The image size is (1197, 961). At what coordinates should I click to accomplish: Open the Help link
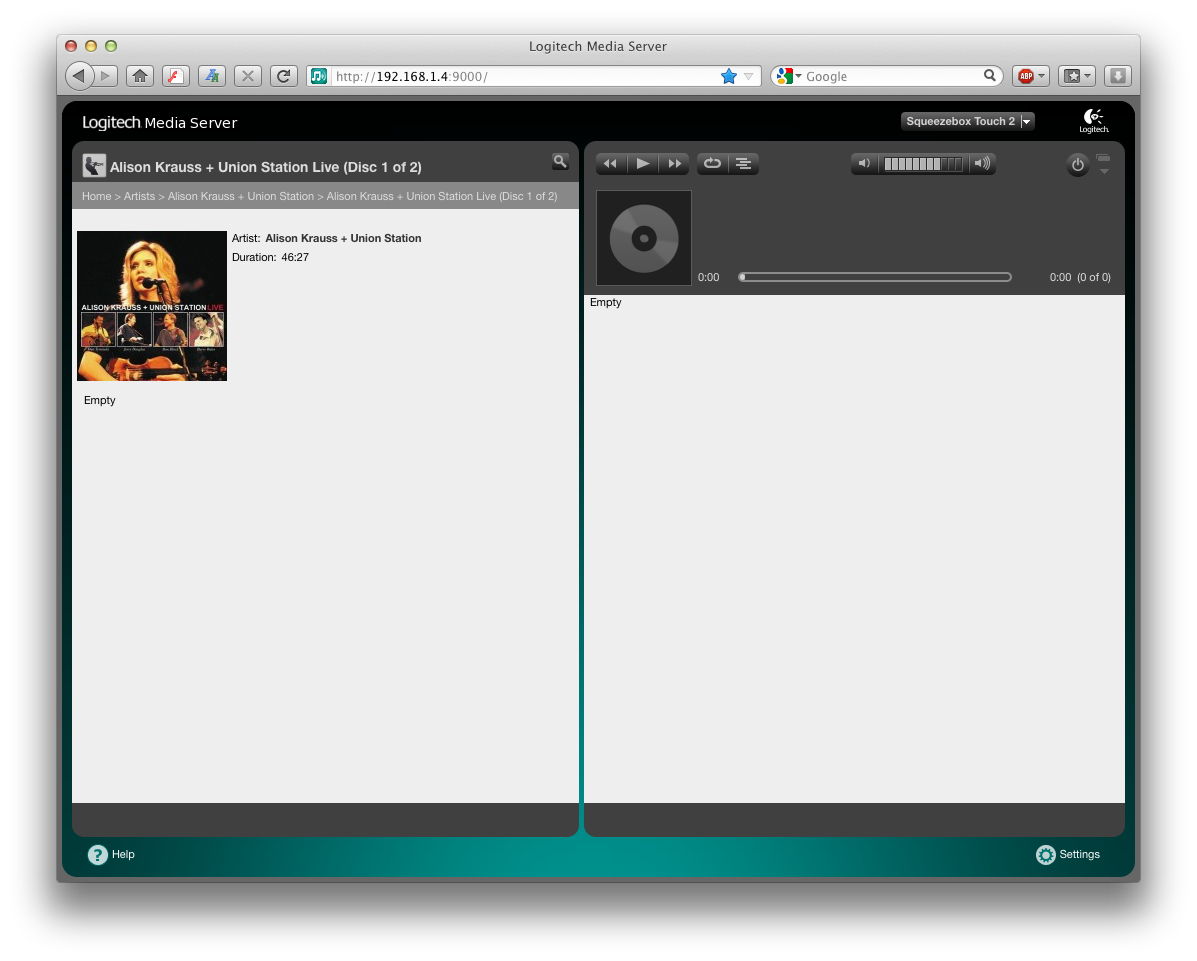111,855
